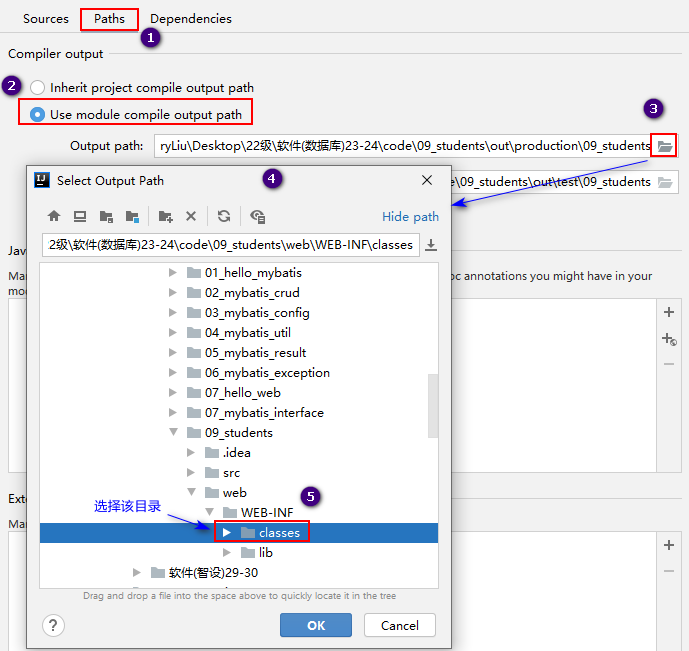Collapse the 09_students folder
This screenshot has width=689, height=651.
pyautogui.click(x=173, y=433)
